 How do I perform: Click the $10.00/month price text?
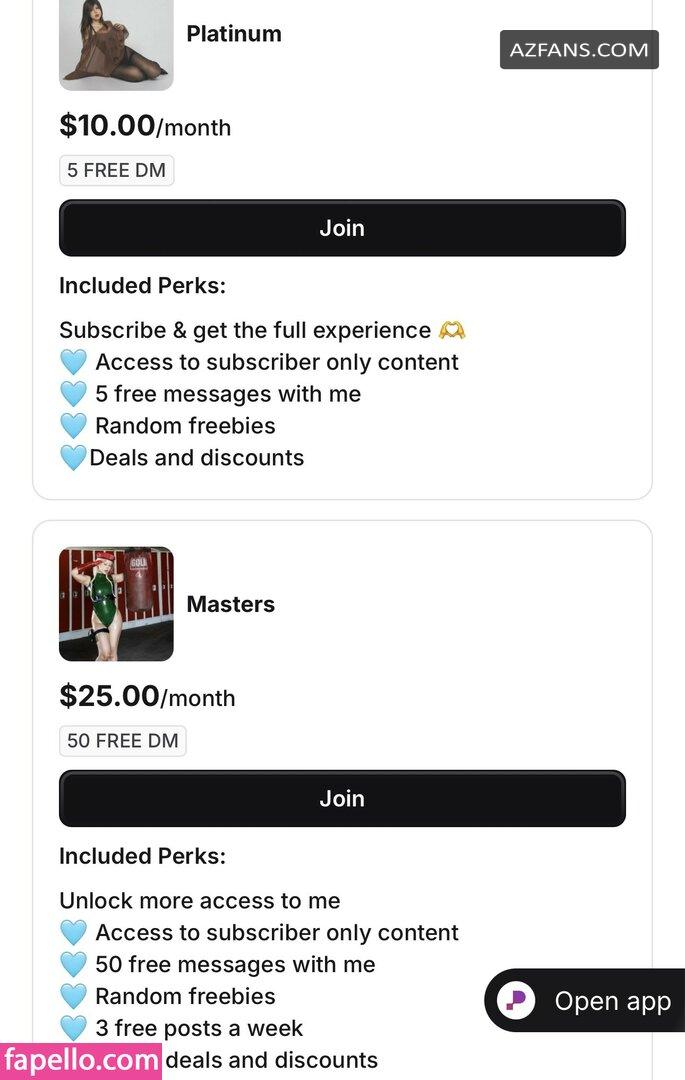coord(145,127)
